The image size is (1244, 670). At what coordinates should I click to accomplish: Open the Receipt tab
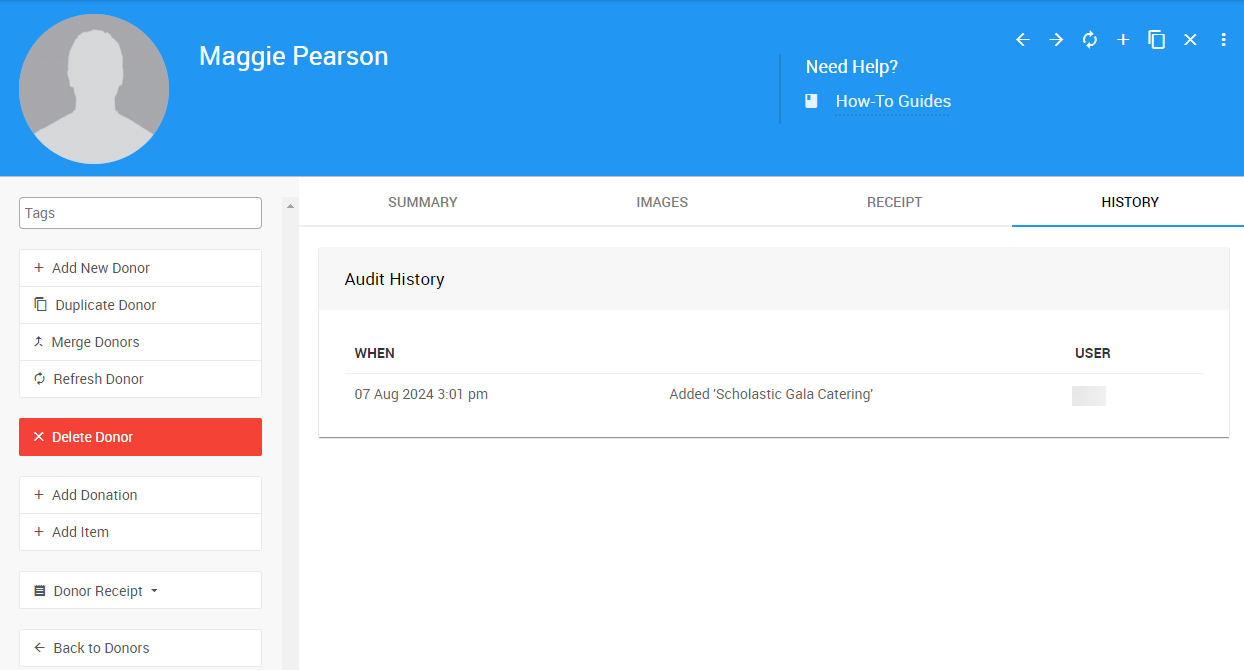(x=894, y=202)
